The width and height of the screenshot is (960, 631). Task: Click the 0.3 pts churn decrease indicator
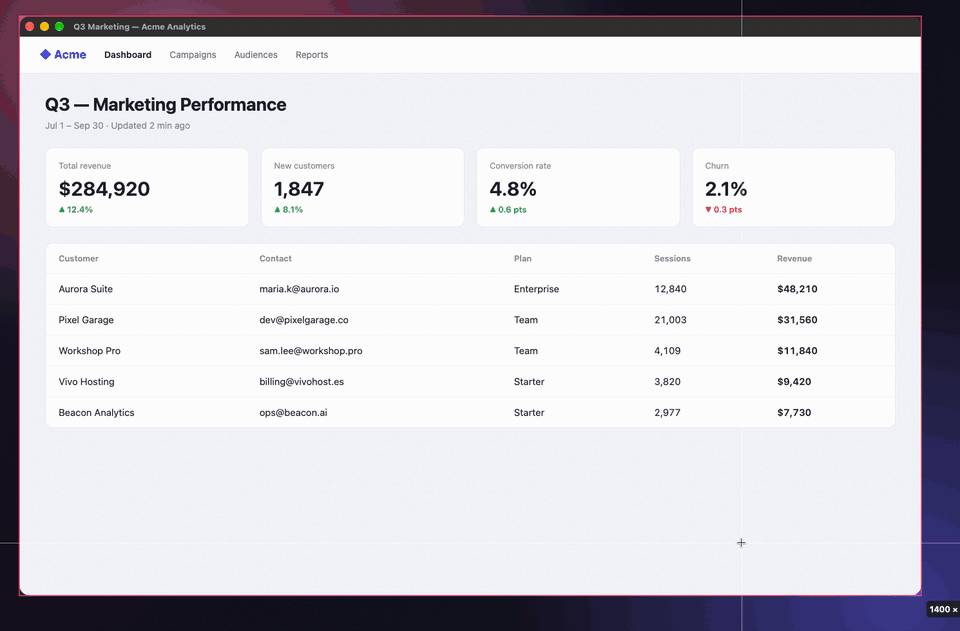click(x=724, y=209)
